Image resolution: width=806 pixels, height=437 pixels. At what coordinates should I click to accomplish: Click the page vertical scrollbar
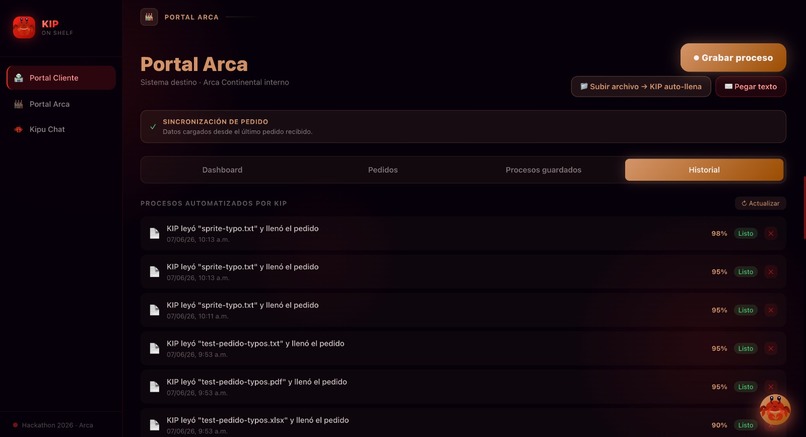(804, 208)
